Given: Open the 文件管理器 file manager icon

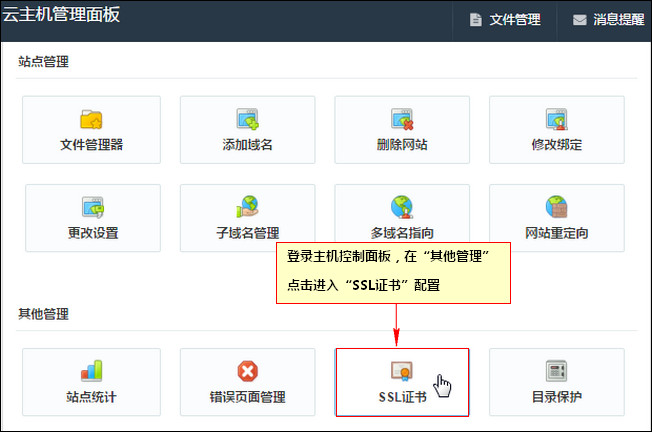Looking at the screenshot, I should click(91, 120).
